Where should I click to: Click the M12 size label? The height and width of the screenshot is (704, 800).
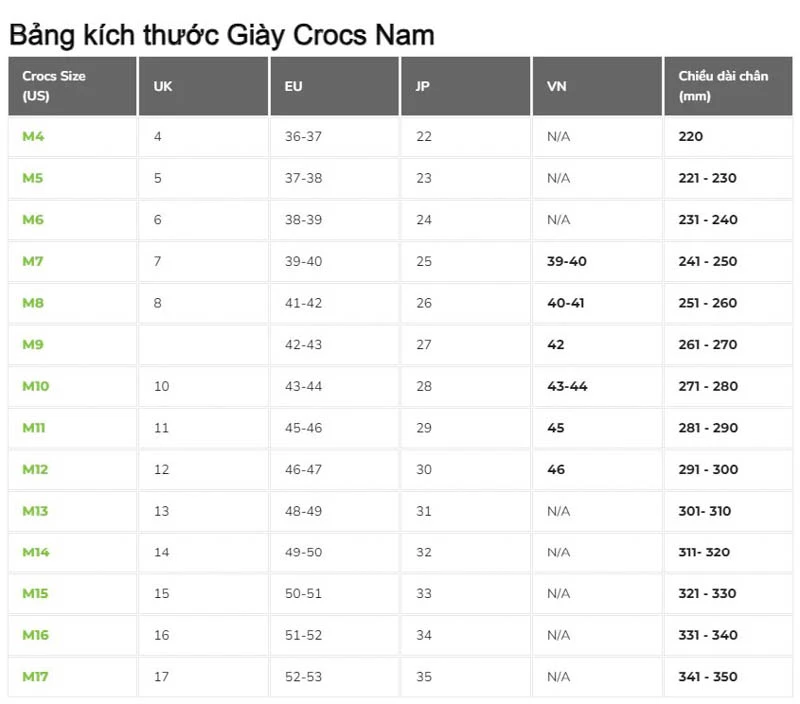(35, 469)
